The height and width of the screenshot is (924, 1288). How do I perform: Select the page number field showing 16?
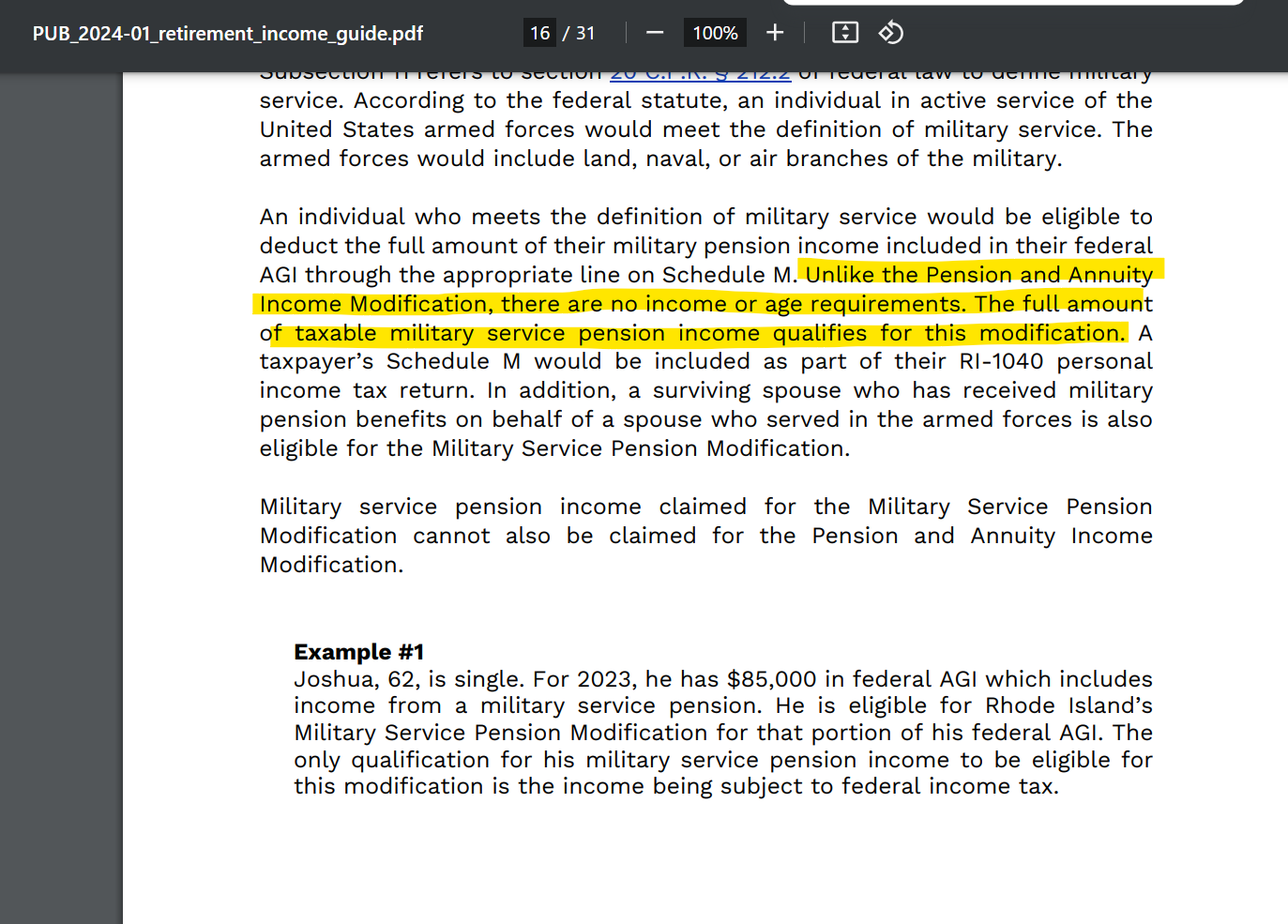539,33
